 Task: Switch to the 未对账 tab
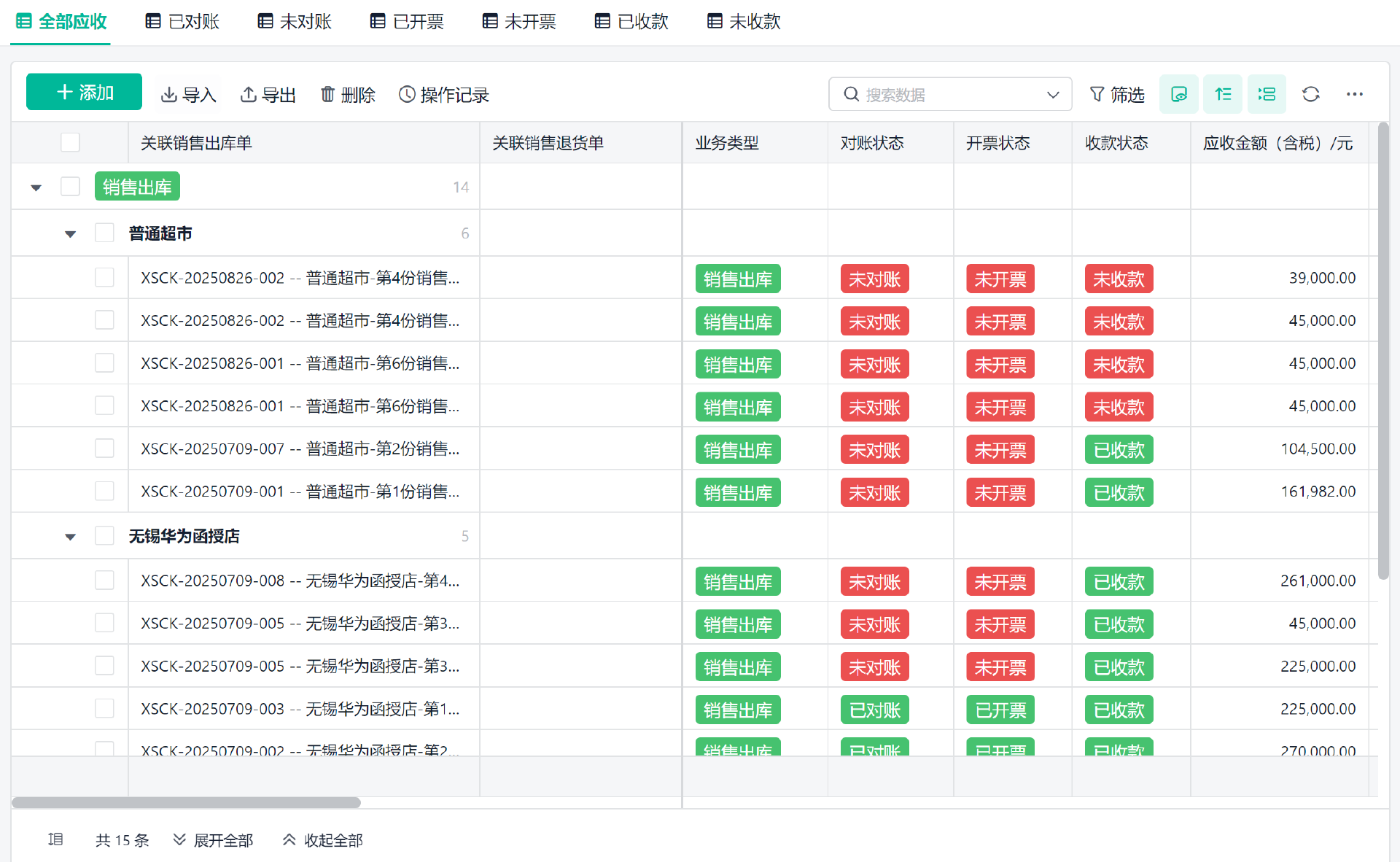click(x=295, y=22)
